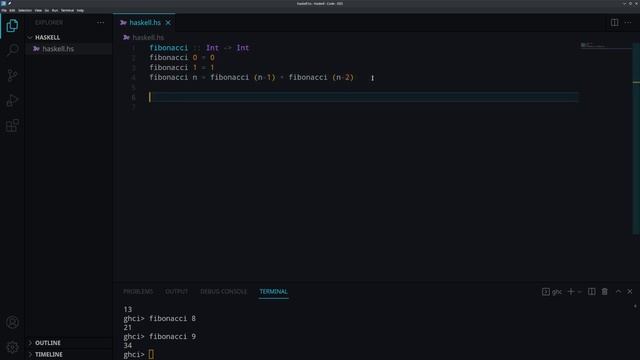
Task: Open the Extensions view
Action: pos(12,125)
